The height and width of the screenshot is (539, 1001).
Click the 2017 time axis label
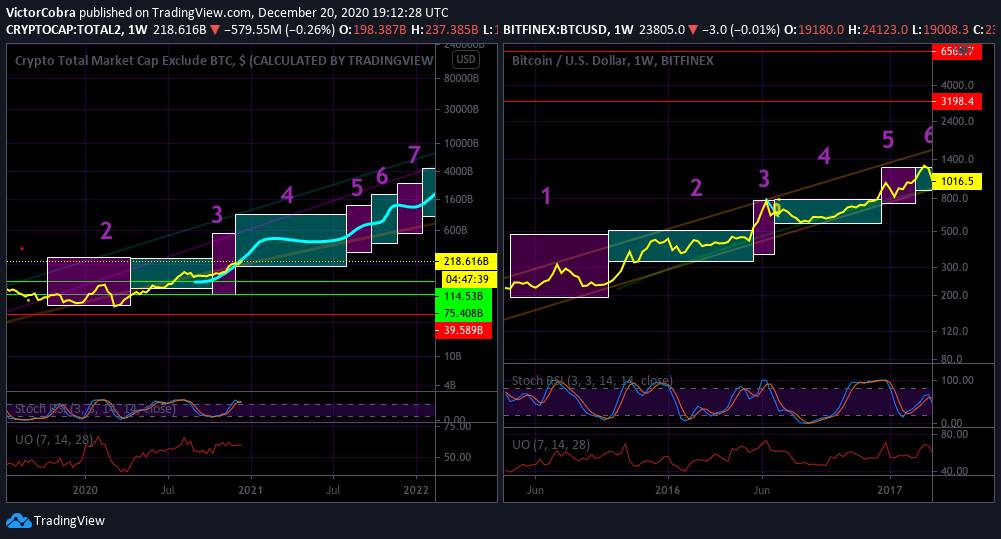coord(890,490)
